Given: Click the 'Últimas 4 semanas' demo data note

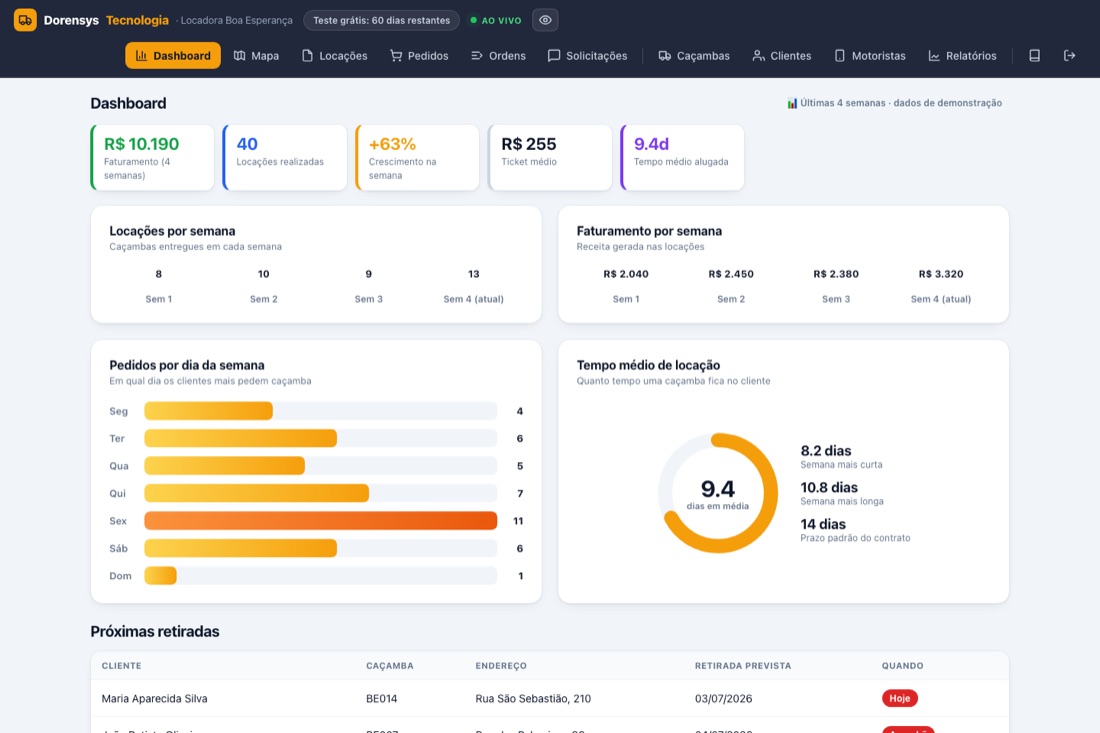Looking at the screenshot, I should [x=894, y=103].
